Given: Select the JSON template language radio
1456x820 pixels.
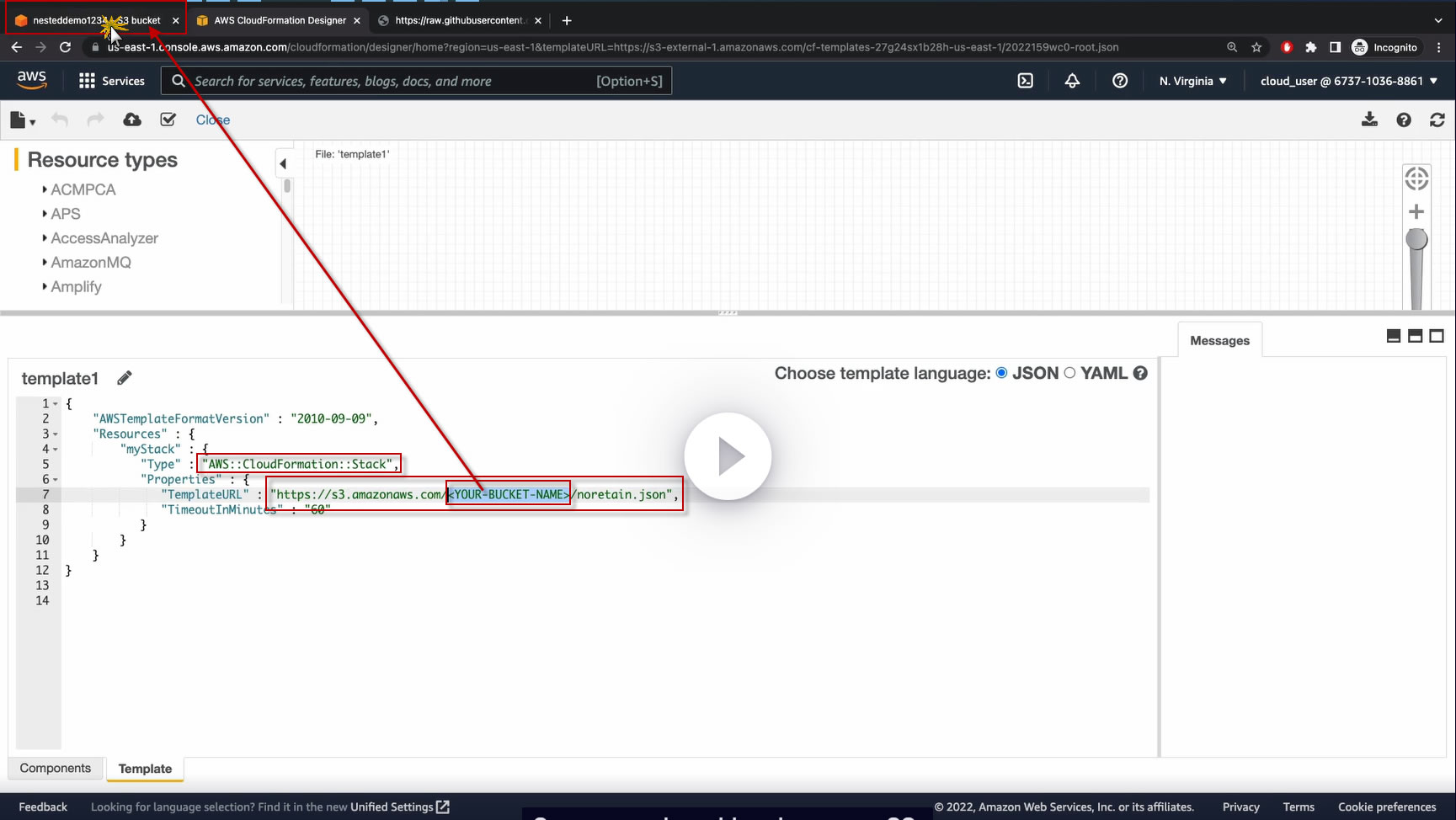Looking at the screenshot, I should point(1002,373).
